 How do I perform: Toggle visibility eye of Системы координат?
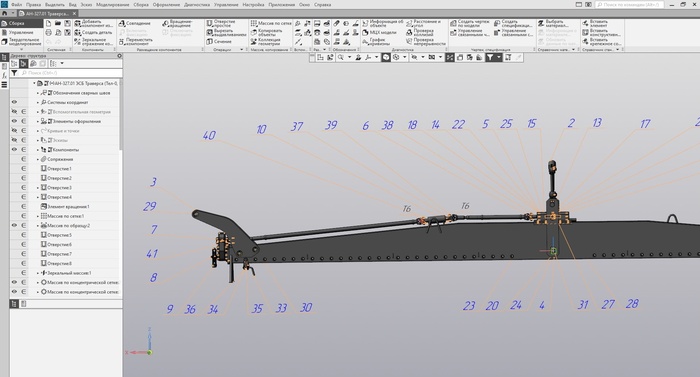(x=14, y=102)
